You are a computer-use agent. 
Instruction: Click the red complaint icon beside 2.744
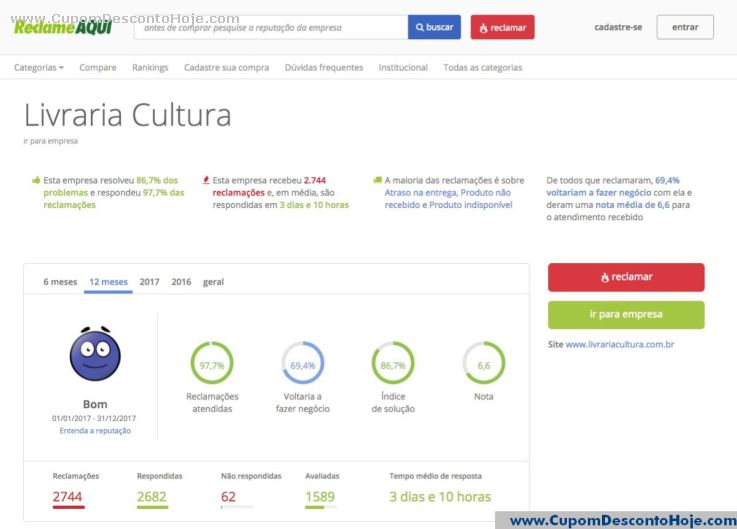[206, 180]
